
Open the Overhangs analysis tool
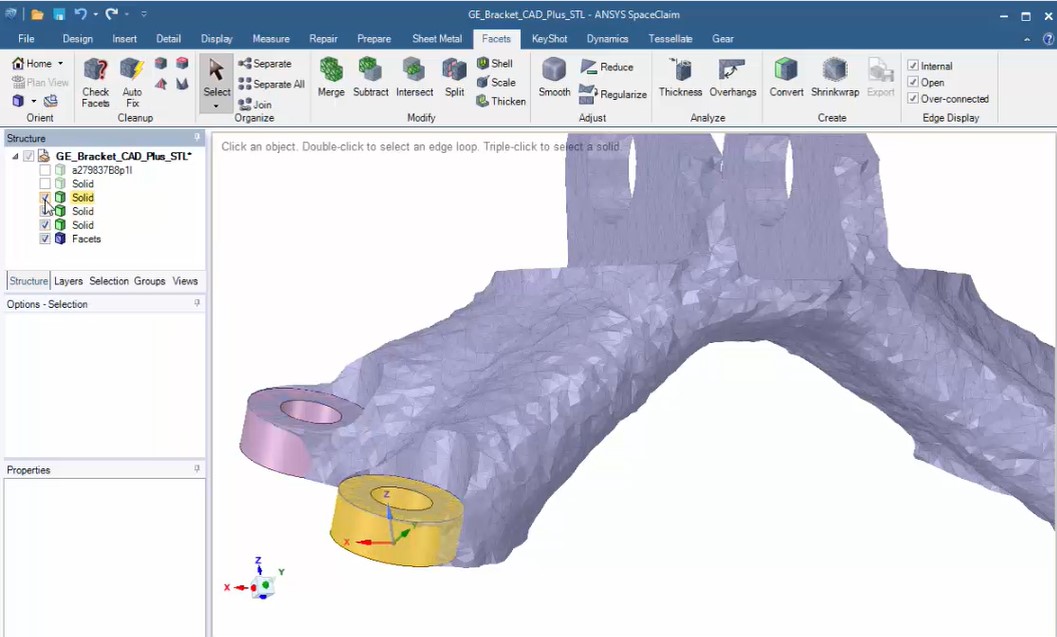click(x=733, y=78)
